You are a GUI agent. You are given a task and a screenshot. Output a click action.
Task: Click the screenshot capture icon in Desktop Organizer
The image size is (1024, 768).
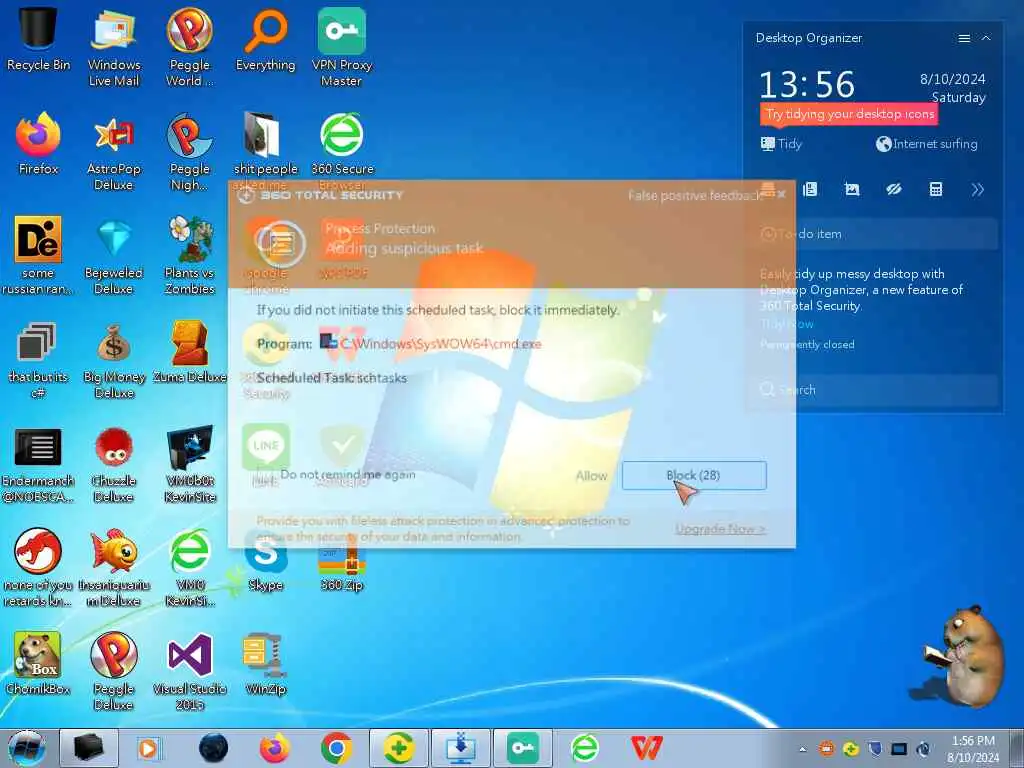pos(852,189)
